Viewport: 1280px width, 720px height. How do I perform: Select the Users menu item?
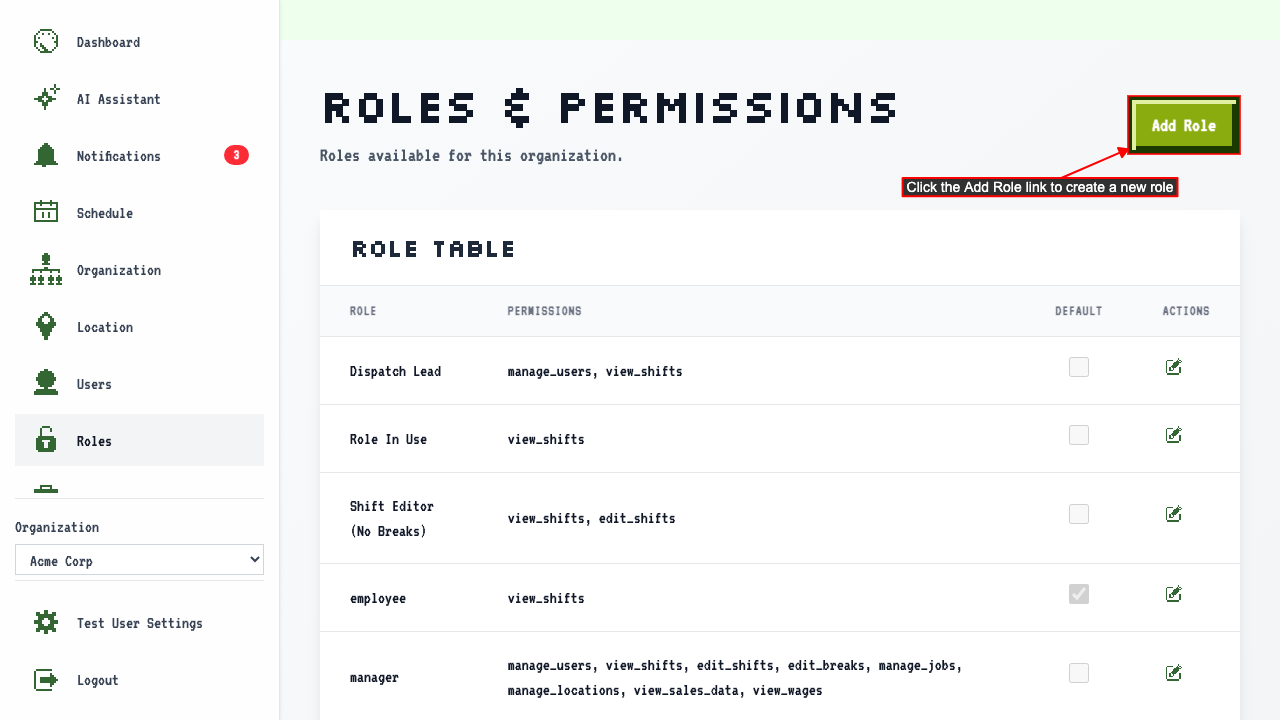click(139, 384)
